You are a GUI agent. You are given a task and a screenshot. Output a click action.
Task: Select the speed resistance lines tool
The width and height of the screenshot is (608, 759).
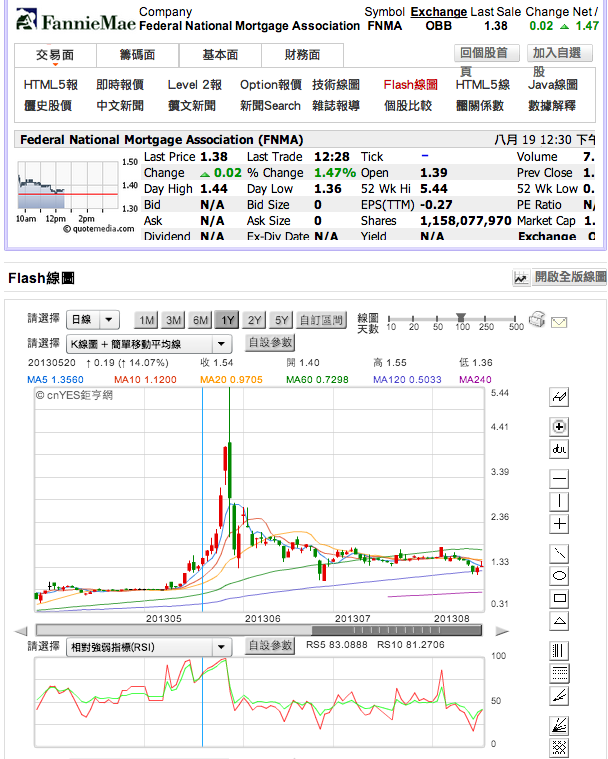point(559,696)
